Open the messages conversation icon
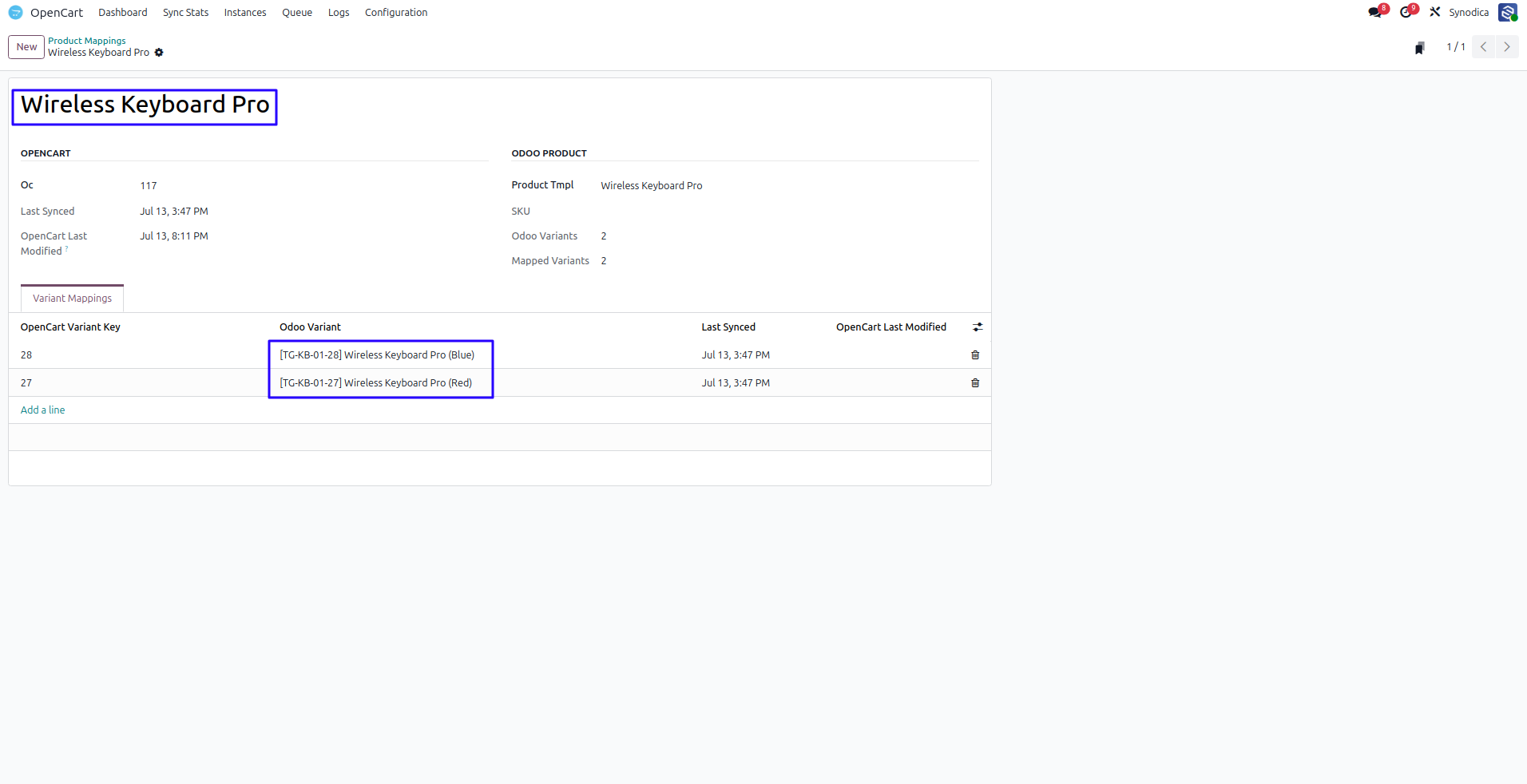The width and height of the screenshot is (1527, 784). tap(1374, 12)
